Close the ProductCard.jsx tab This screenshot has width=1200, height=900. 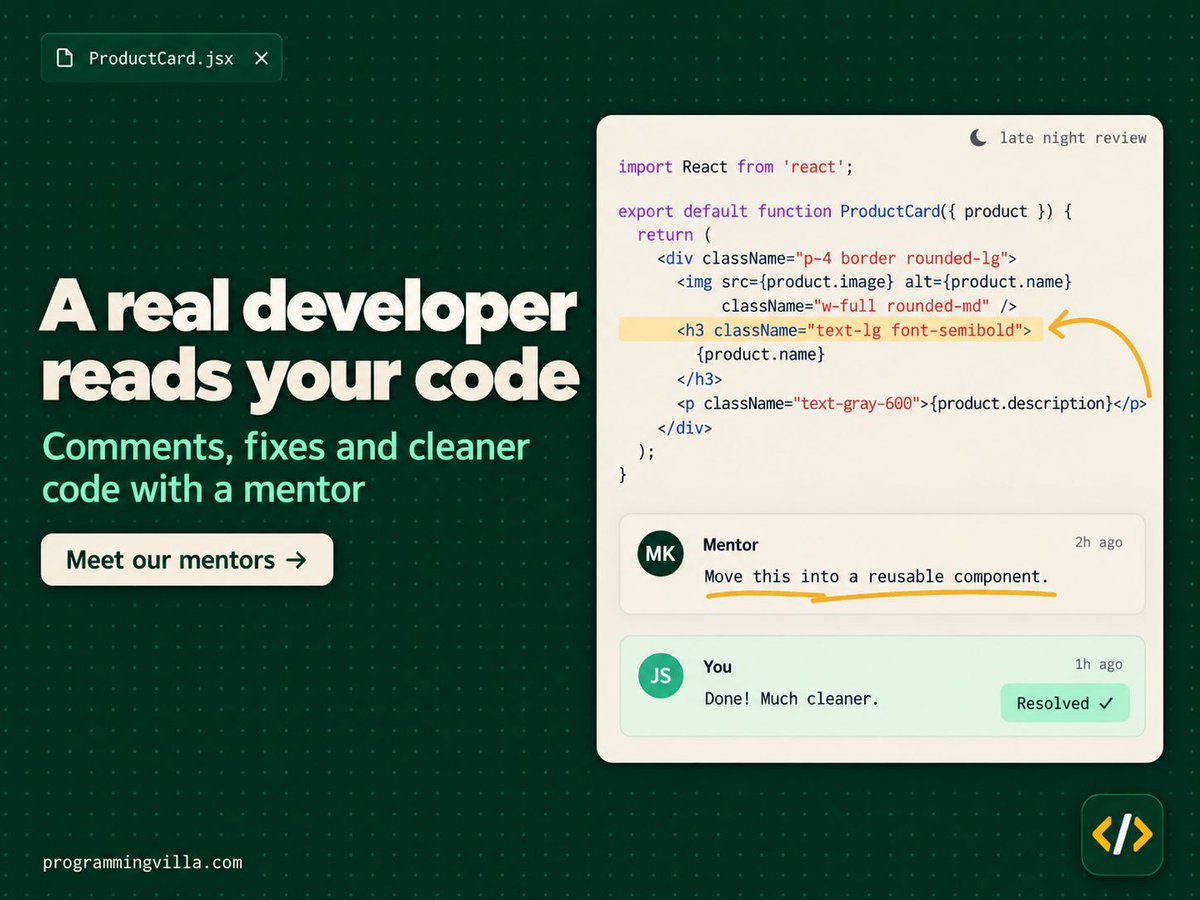pos(261,58)
